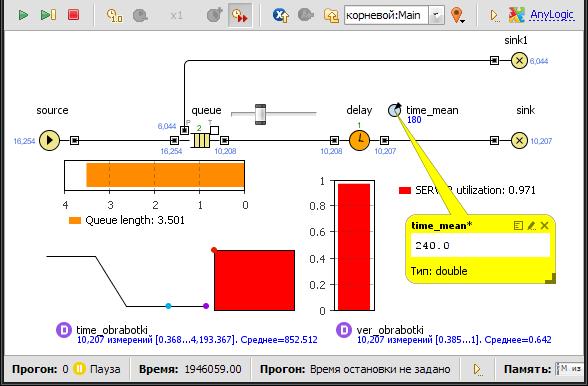Click the time_mean parameter icon
Screen dimensions: 588x386
point(394,110)
